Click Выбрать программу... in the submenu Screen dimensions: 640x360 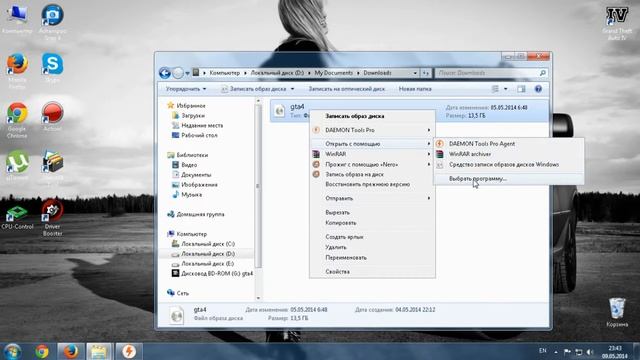click(509, 178)
